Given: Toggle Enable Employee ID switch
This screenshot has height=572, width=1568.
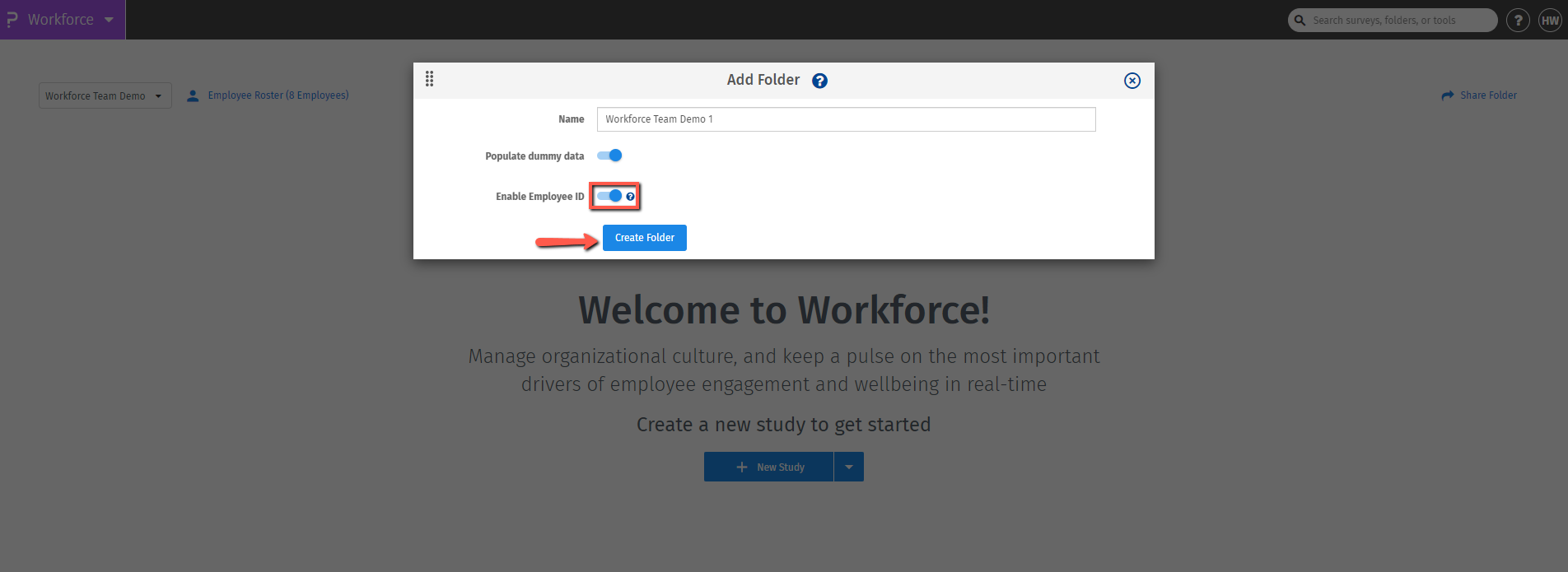Looking at the screenshot, I should click(609, 196).
